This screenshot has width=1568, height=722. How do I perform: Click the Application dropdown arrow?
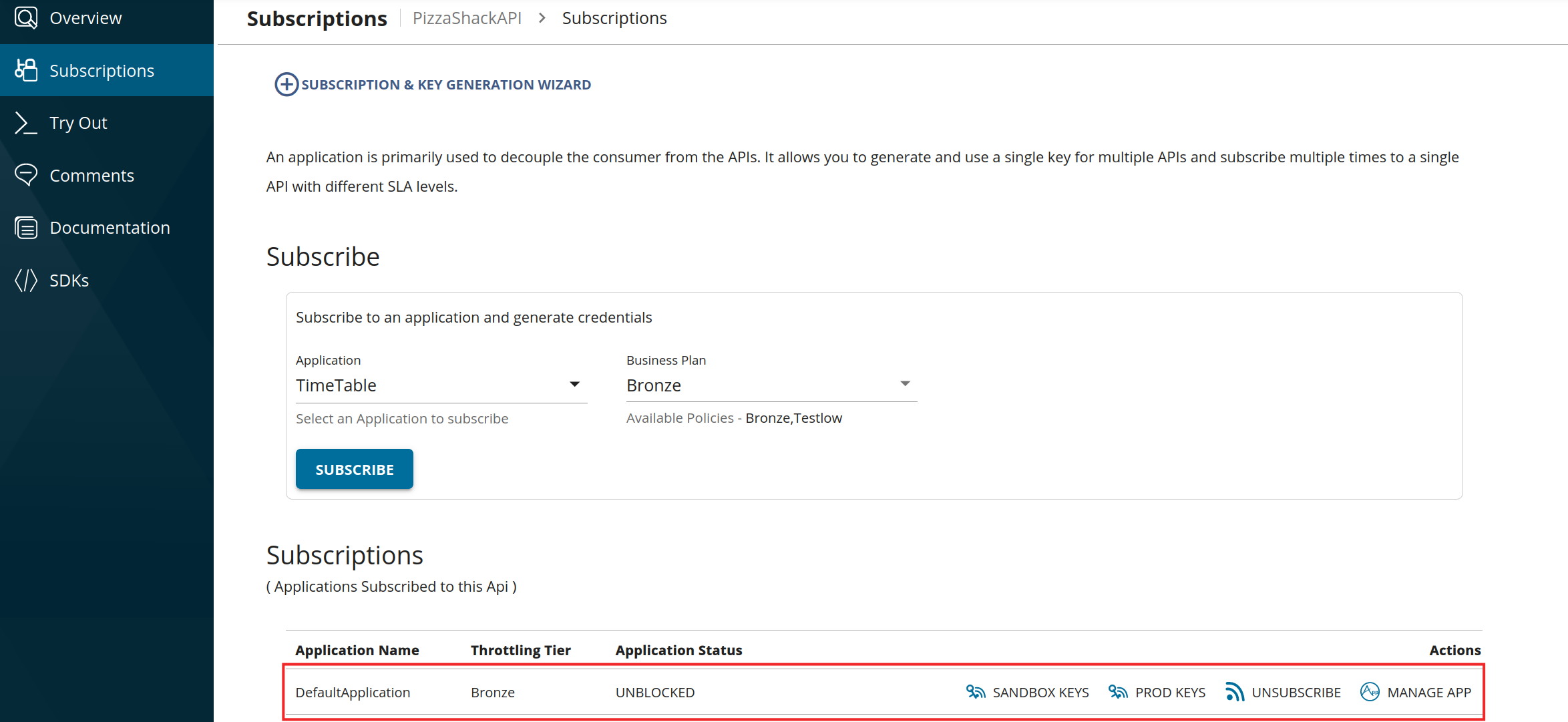[x=574, y=385]
